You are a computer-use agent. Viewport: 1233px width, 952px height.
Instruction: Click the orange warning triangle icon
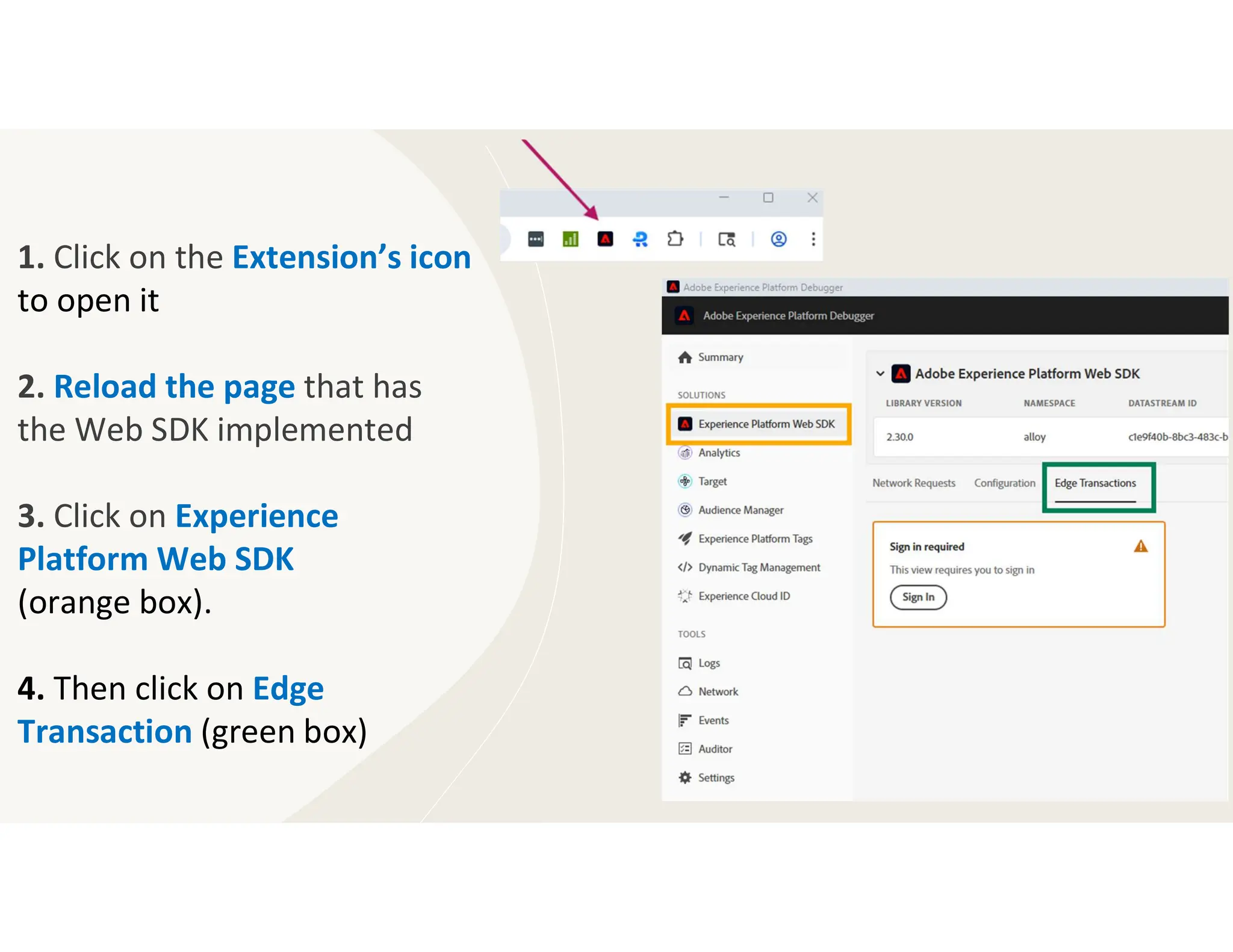(x=1141, y=546)
